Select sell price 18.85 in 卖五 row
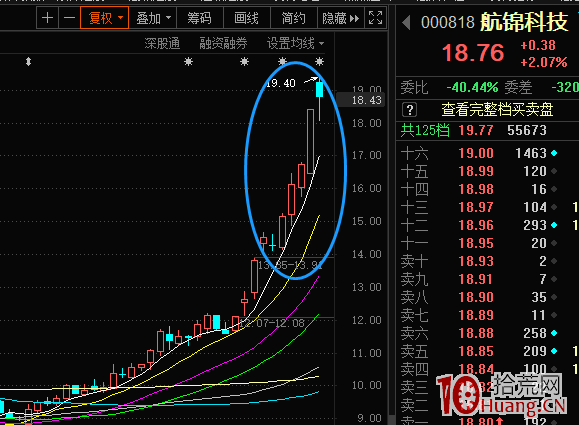The image size is (579, 425). [476, 351]
